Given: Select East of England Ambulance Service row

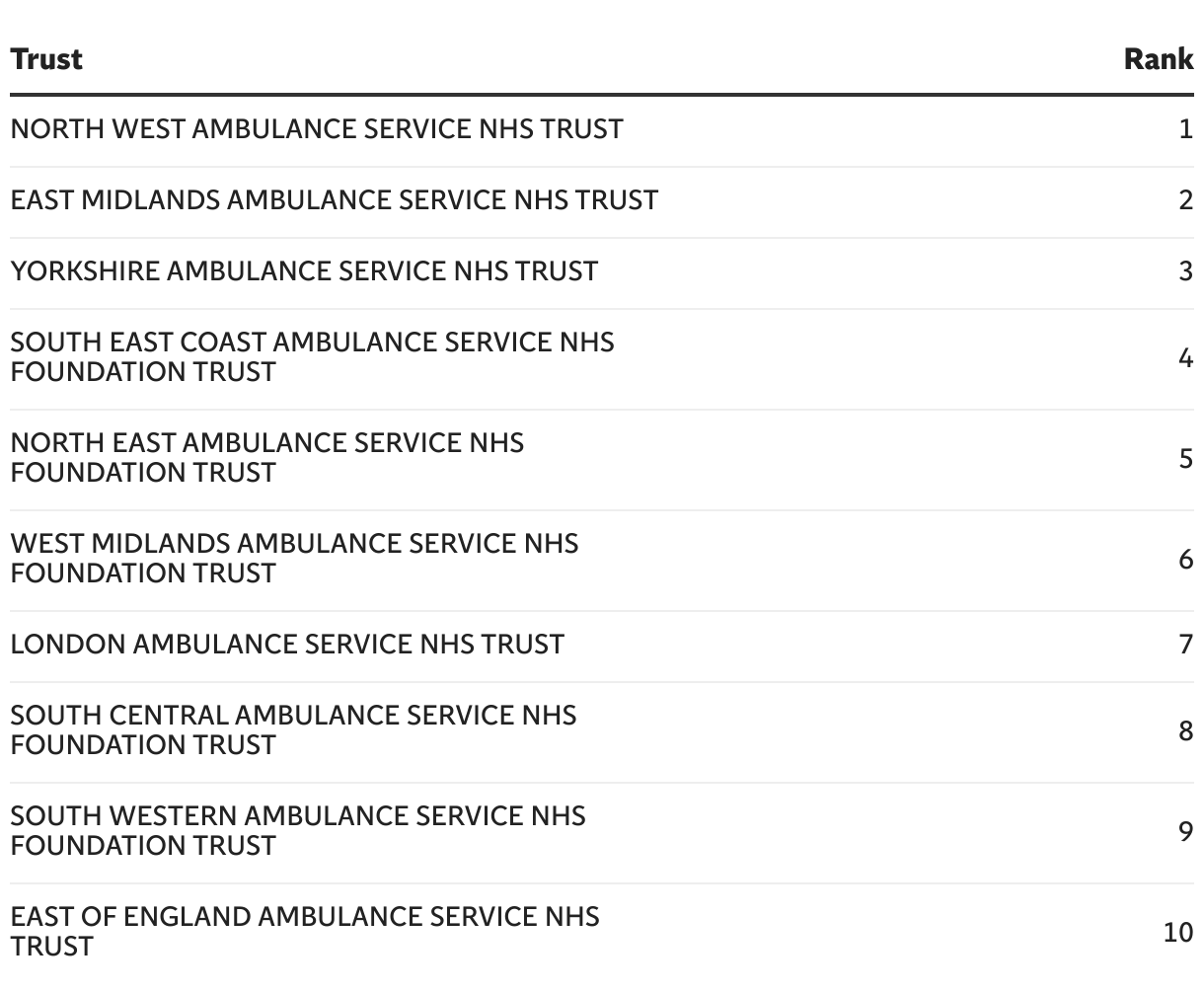Looking at the screenshot, I should pos(602,932).
